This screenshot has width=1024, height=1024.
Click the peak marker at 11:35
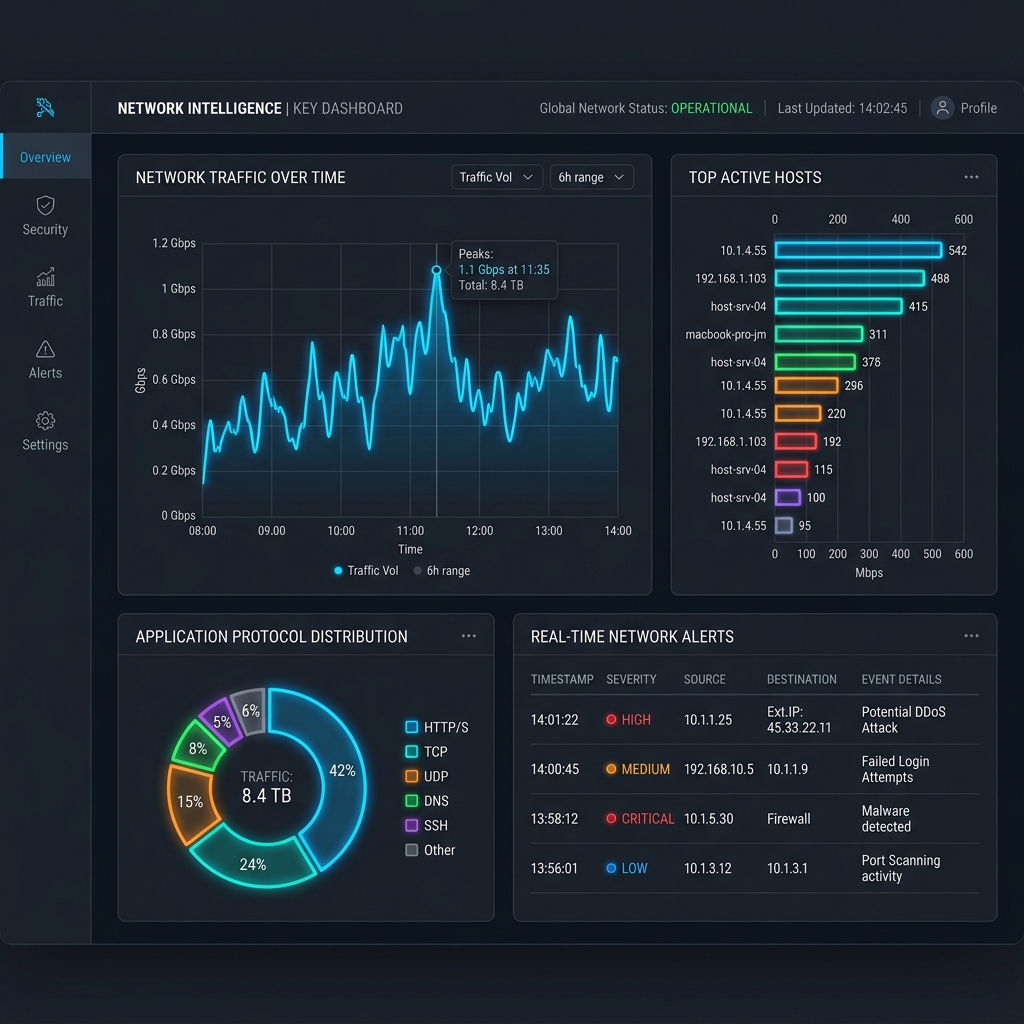[436, 270]
